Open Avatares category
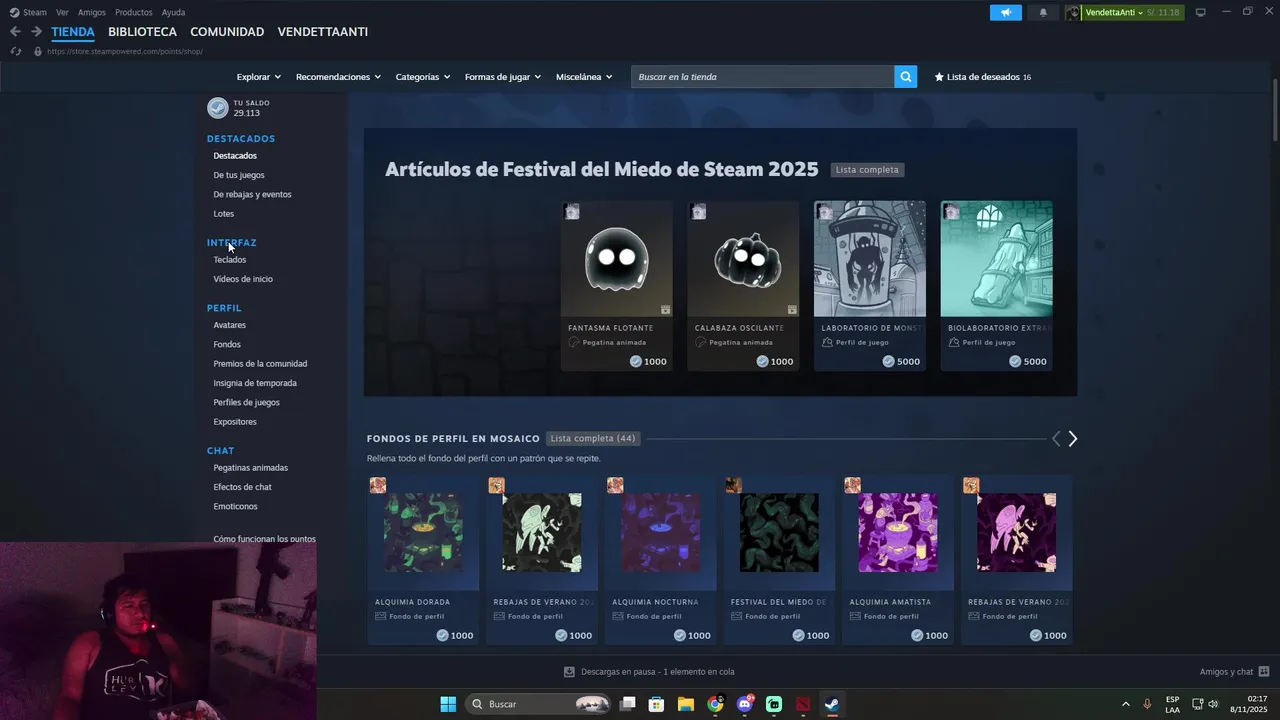Image resolution: width=1280 pixels, height=720 pixels. pyautogui.click(x=229, y=325)
